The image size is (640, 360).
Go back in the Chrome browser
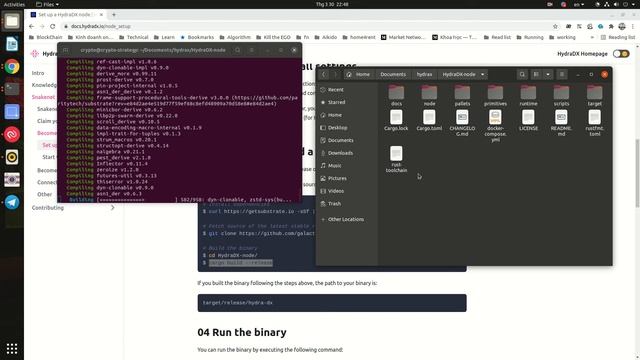pos(31,26)
